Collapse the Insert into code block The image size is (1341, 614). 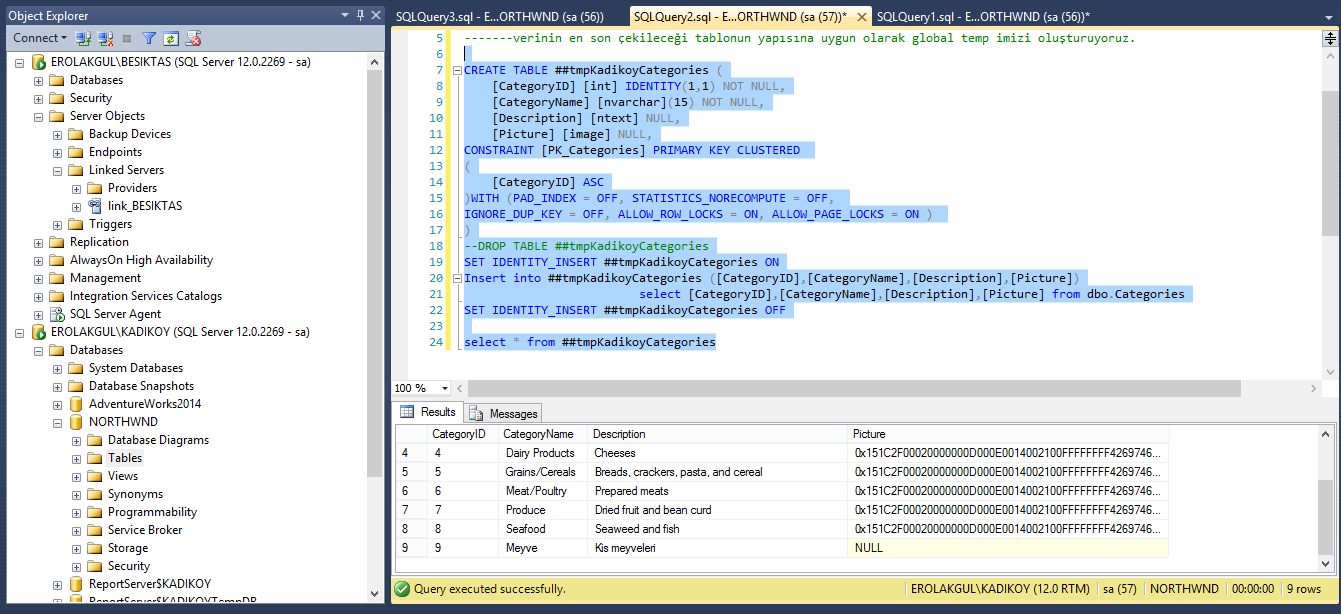tap(457, 278)
